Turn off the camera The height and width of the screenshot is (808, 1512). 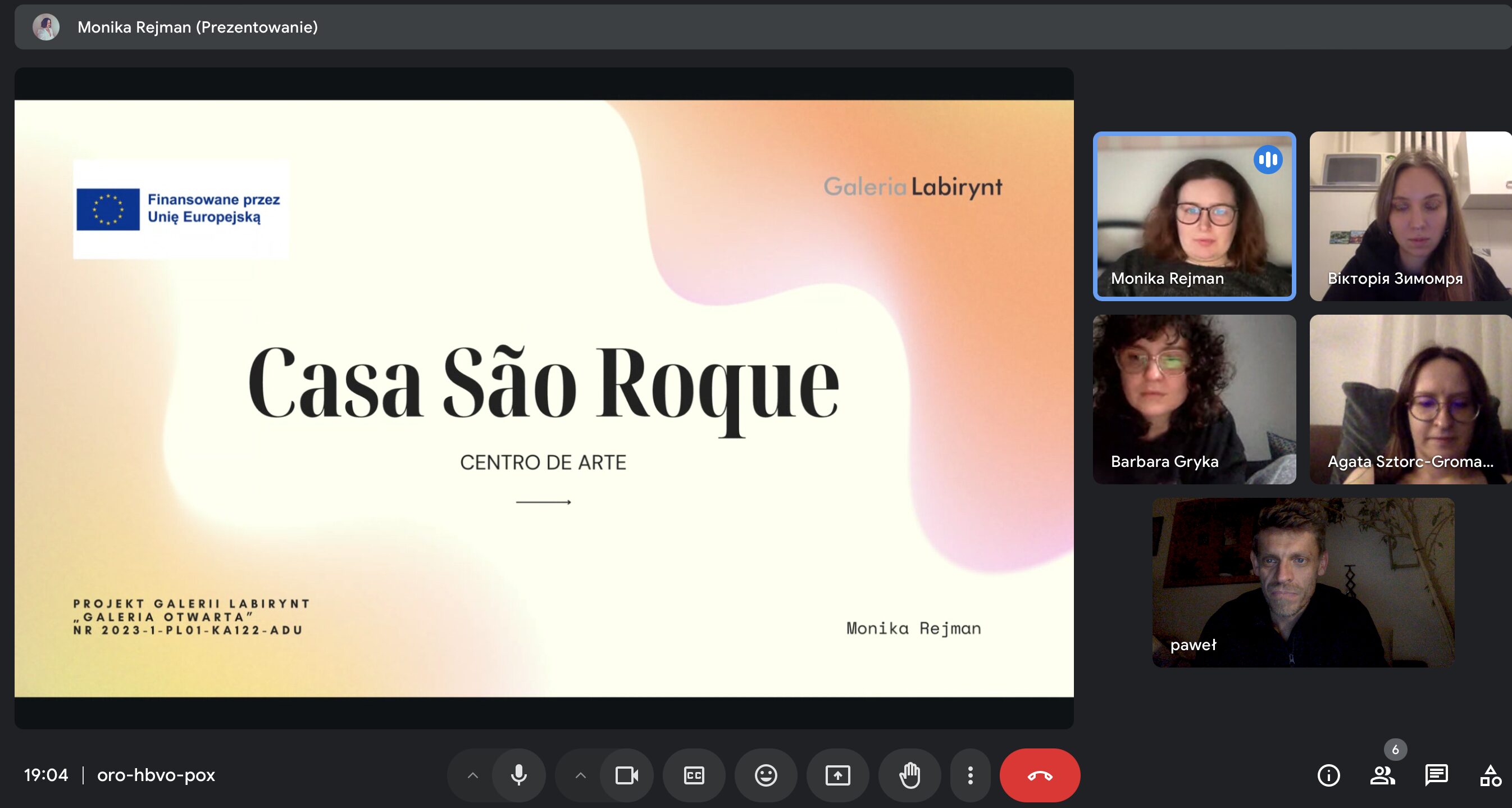coord(626,775)
